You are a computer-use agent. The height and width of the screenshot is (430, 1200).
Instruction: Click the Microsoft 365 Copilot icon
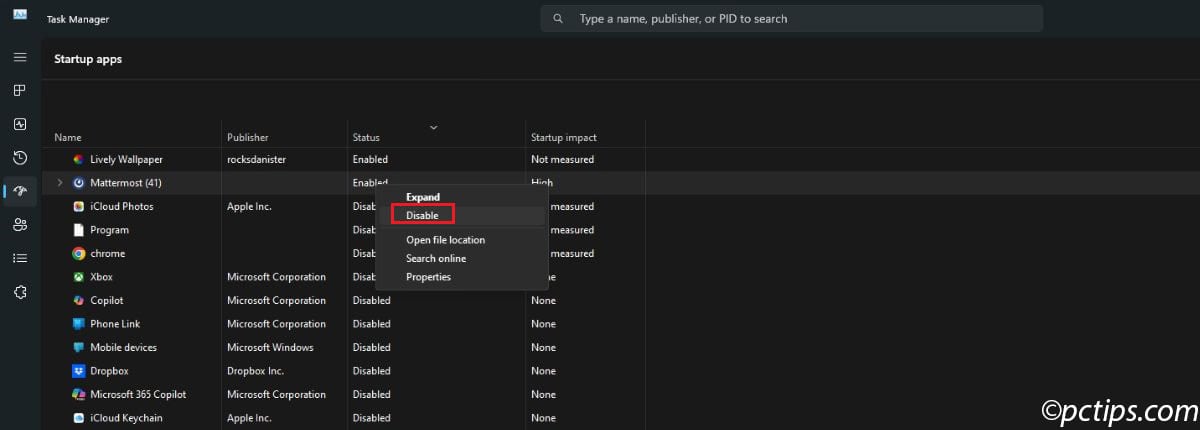(x=79, y=394)
